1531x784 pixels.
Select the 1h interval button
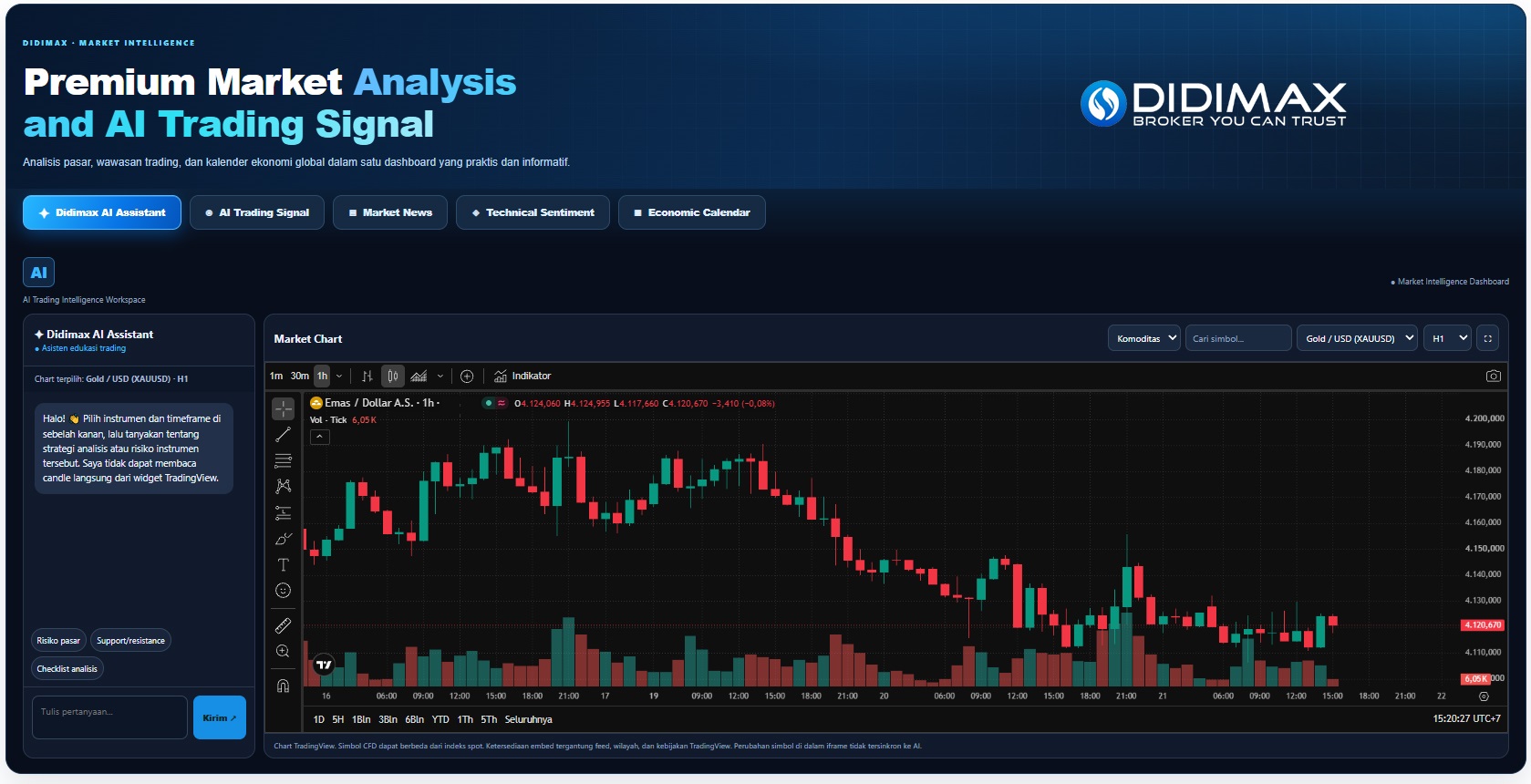(322, 376)
